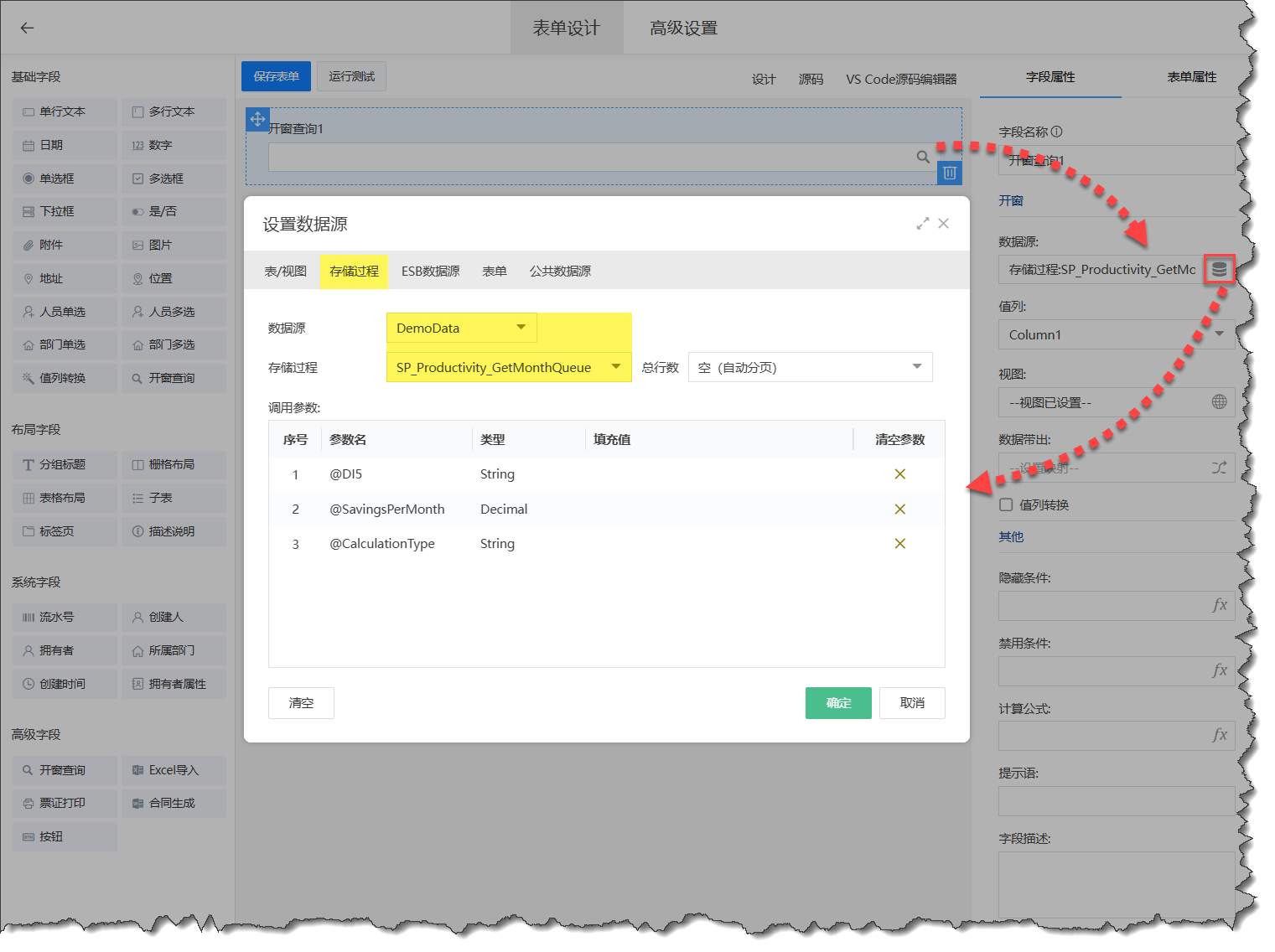
Task: Open the DemoData data source dropdown
Action: 461,328
